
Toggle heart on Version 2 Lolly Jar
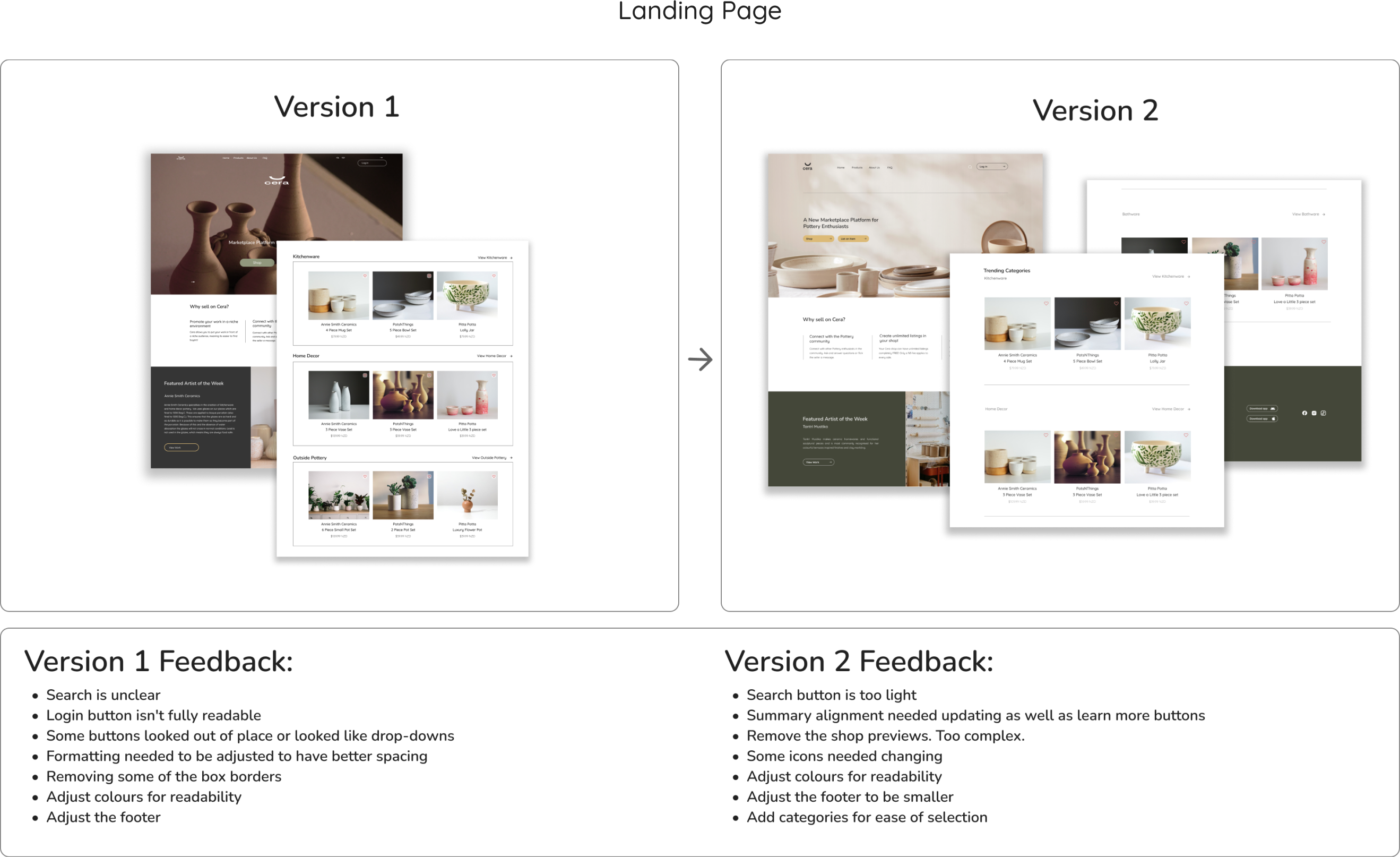tap(1186, 304)
